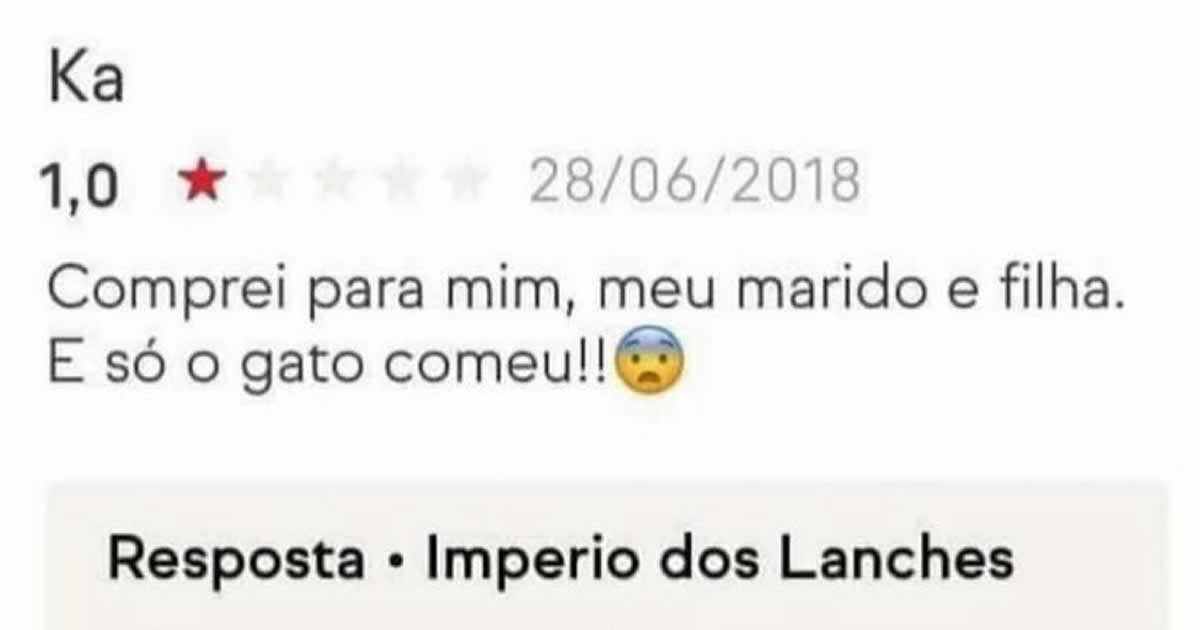
Task: Click the review date 28/06/2018
Action: tap(694, 183)
